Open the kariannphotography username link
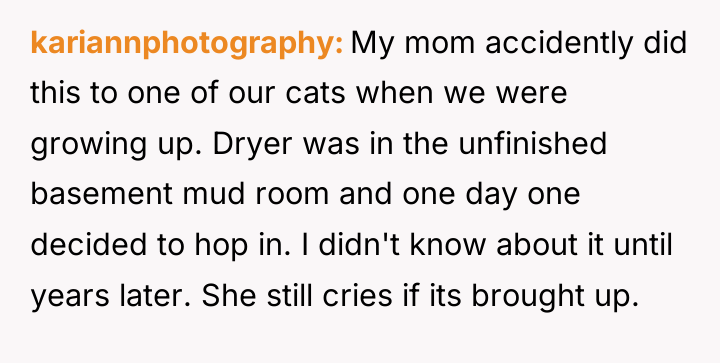 pyautogui.click(x=186, y=44)
